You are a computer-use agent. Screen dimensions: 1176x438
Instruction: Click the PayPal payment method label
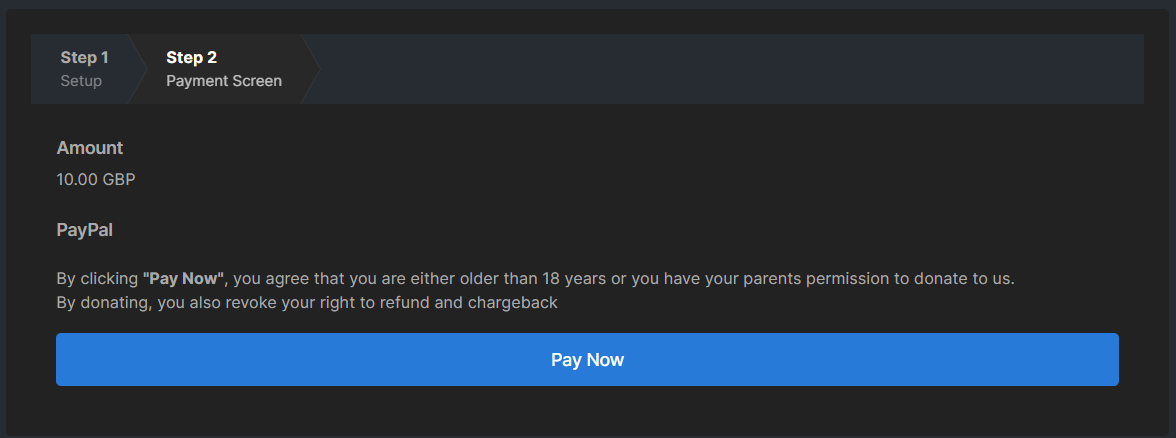pos(85,230)
